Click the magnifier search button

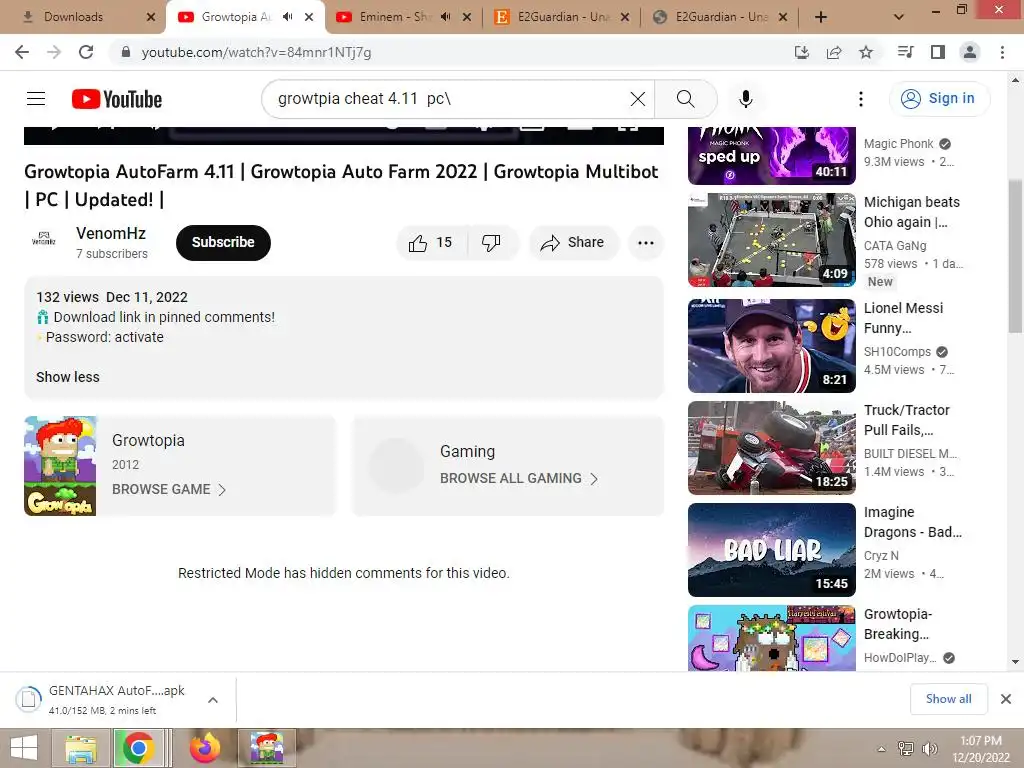coord(686,99)
